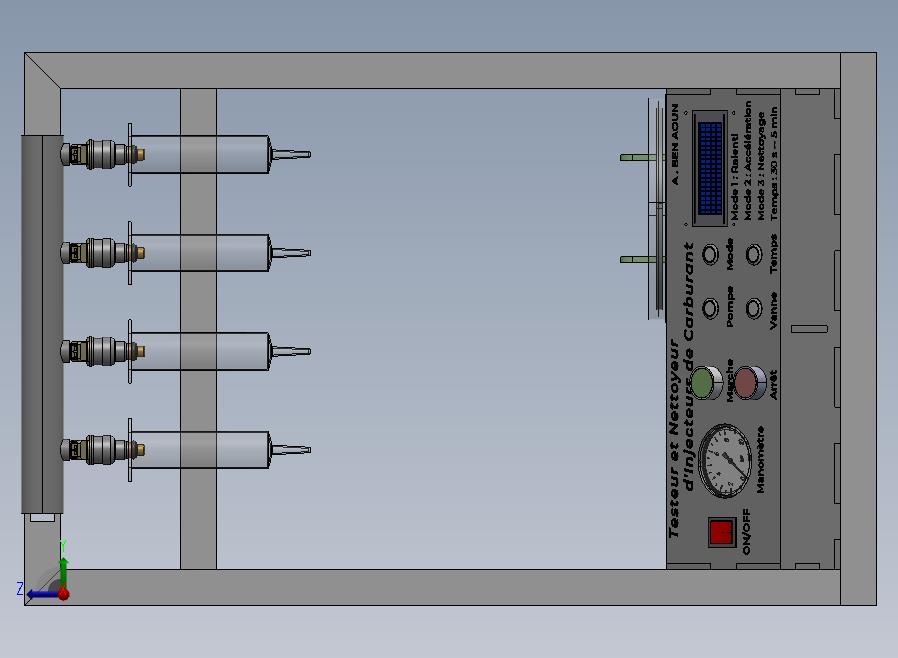
Task: Select the topmost injector's glass test tube
Action: [200, 154]
